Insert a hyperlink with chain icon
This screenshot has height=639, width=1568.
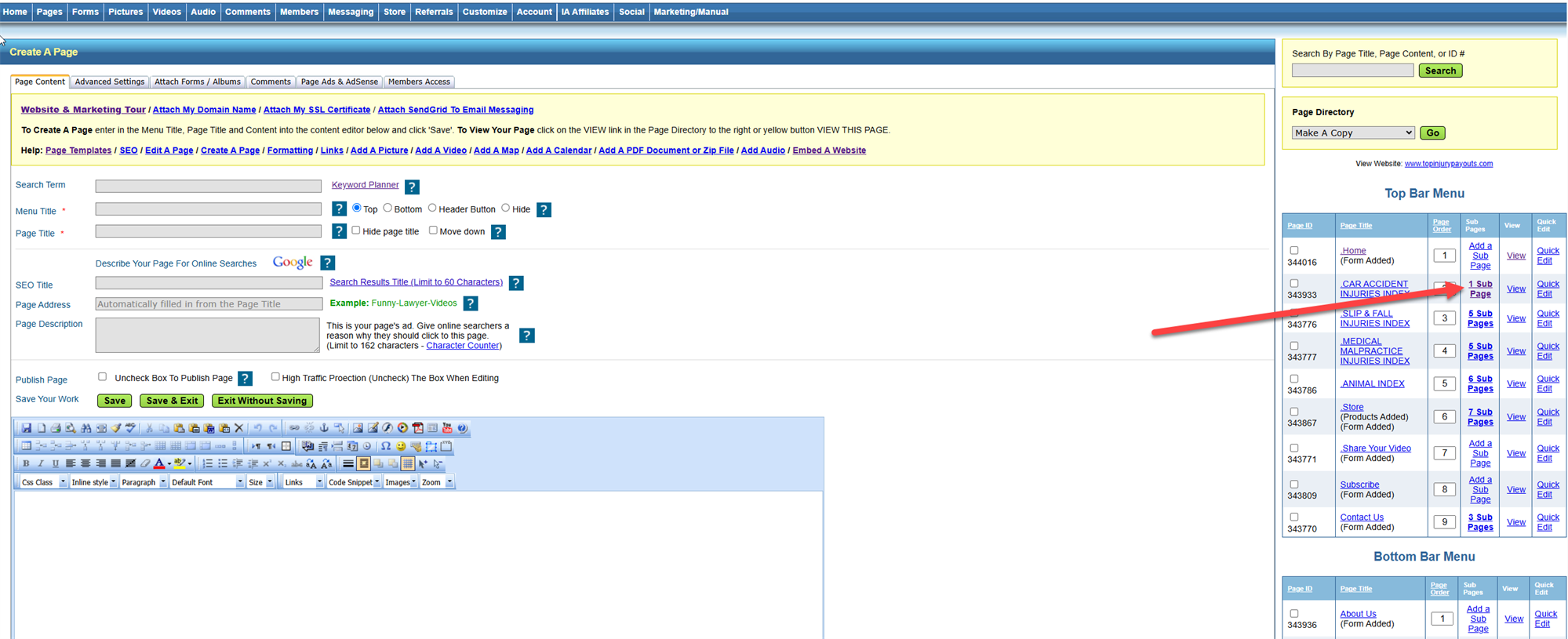tap(294, 428)
